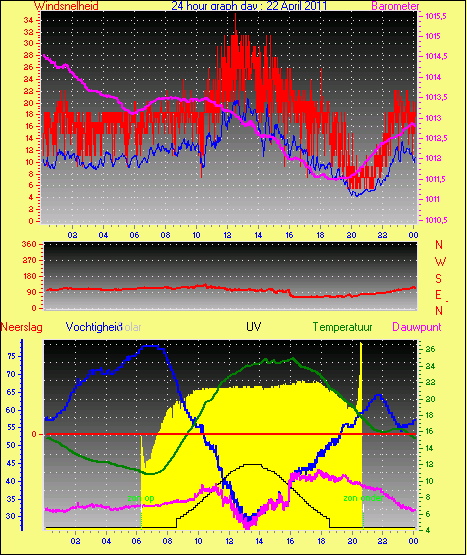Click the red zero precipitation marker
Viewport: 467px width, 555px height.
34,434
